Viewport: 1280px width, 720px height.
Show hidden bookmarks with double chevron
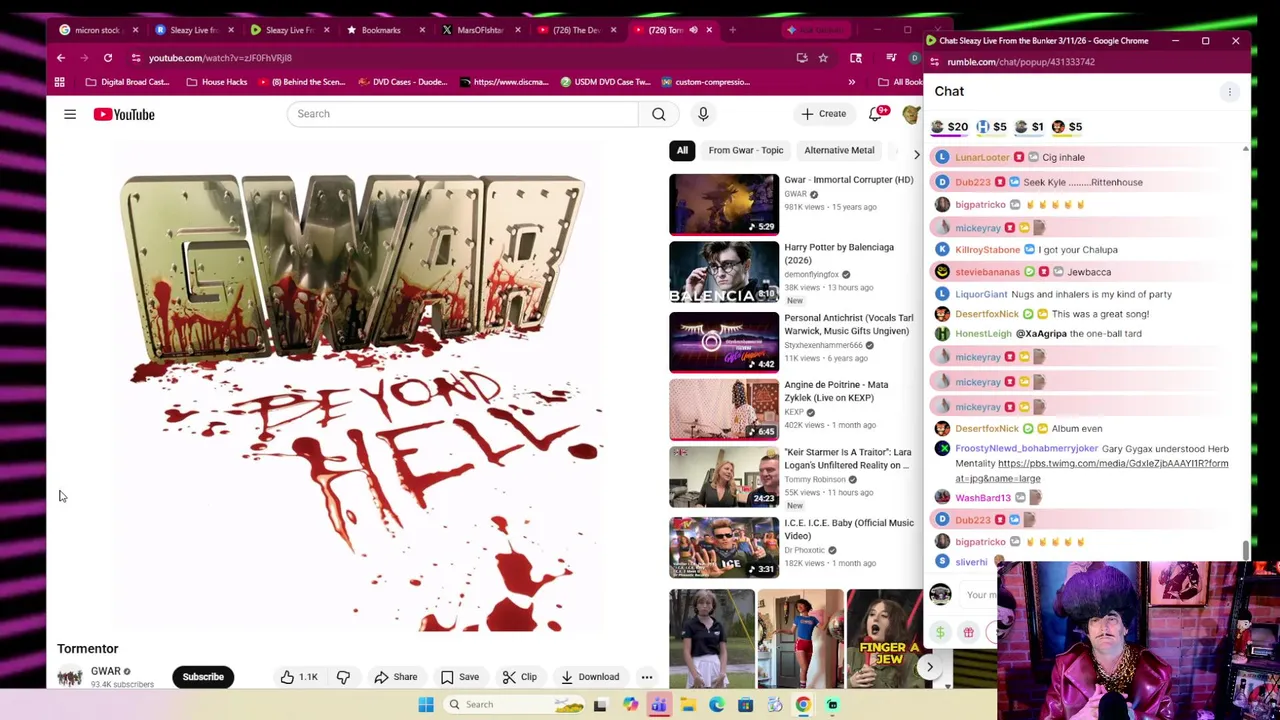point(852,82)
